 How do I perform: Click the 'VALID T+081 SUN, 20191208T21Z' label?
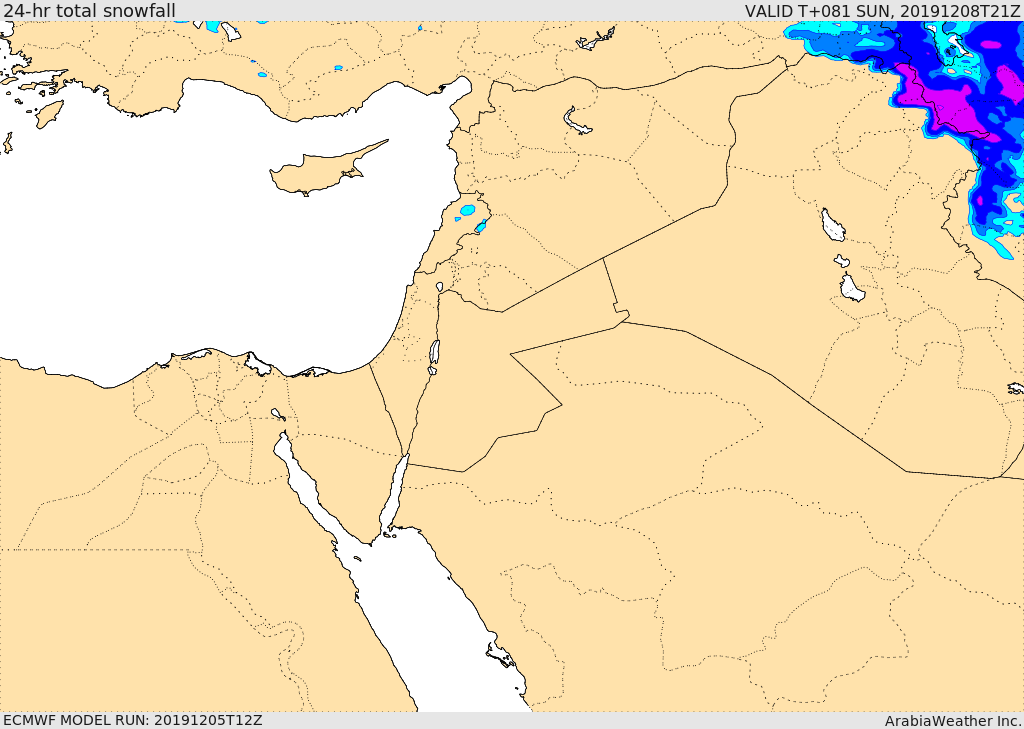tap(884, 10)
